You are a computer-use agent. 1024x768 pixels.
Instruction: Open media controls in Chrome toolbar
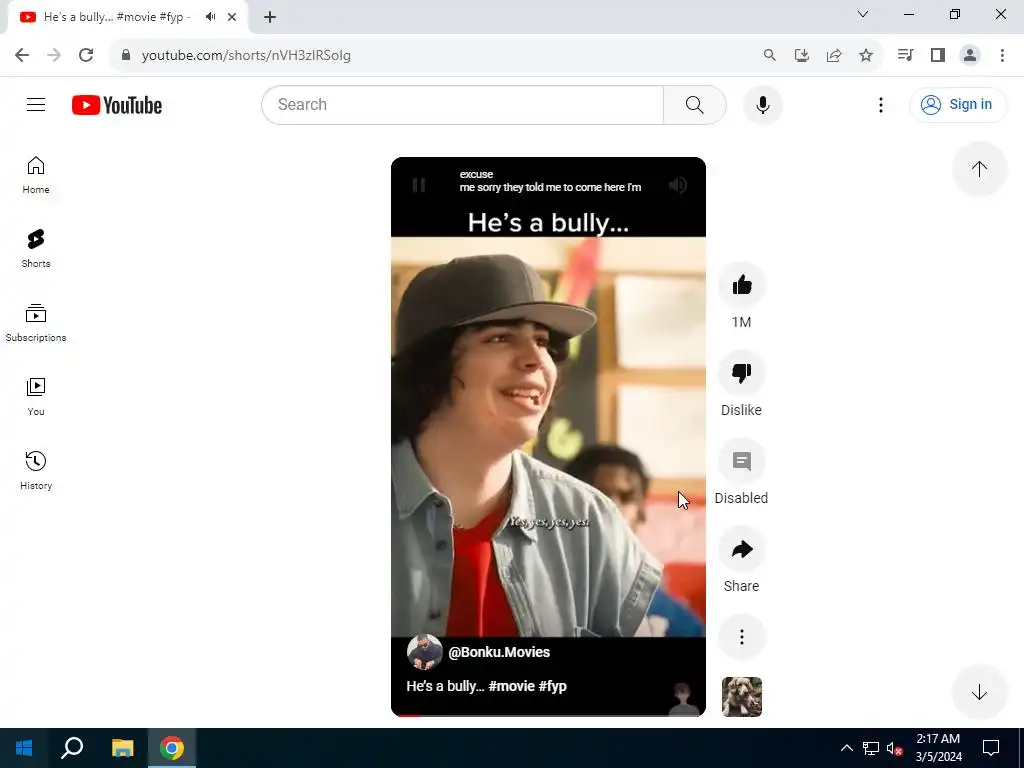click(x=905, y=55)
